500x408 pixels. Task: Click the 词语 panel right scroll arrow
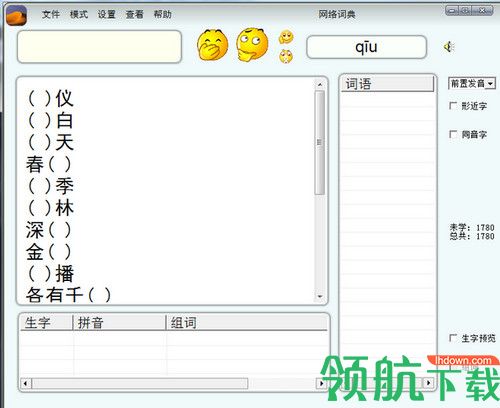[x=429, y=382]
